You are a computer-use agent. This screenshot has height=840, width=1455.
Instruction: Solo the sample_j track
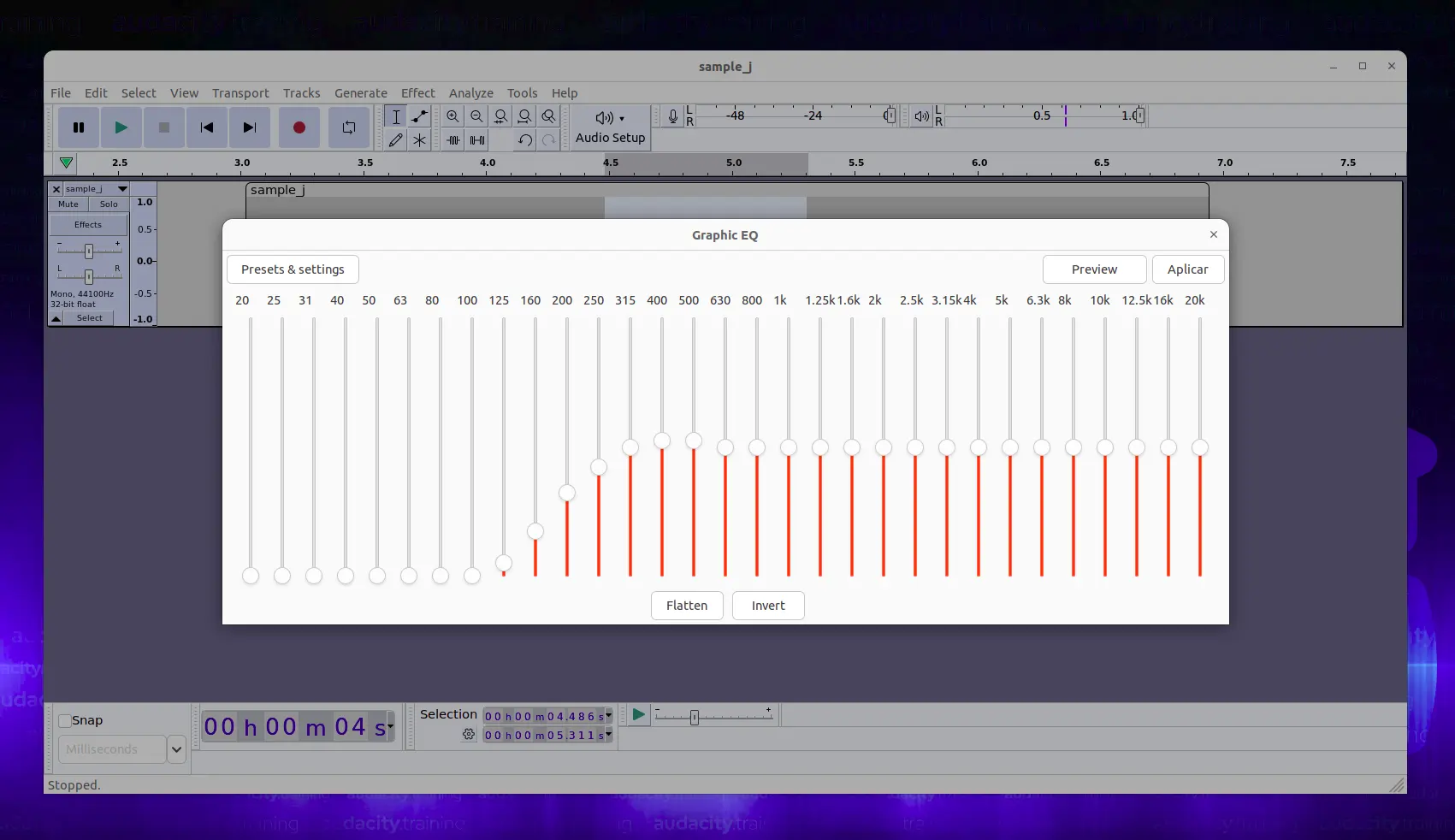(109, 204)
